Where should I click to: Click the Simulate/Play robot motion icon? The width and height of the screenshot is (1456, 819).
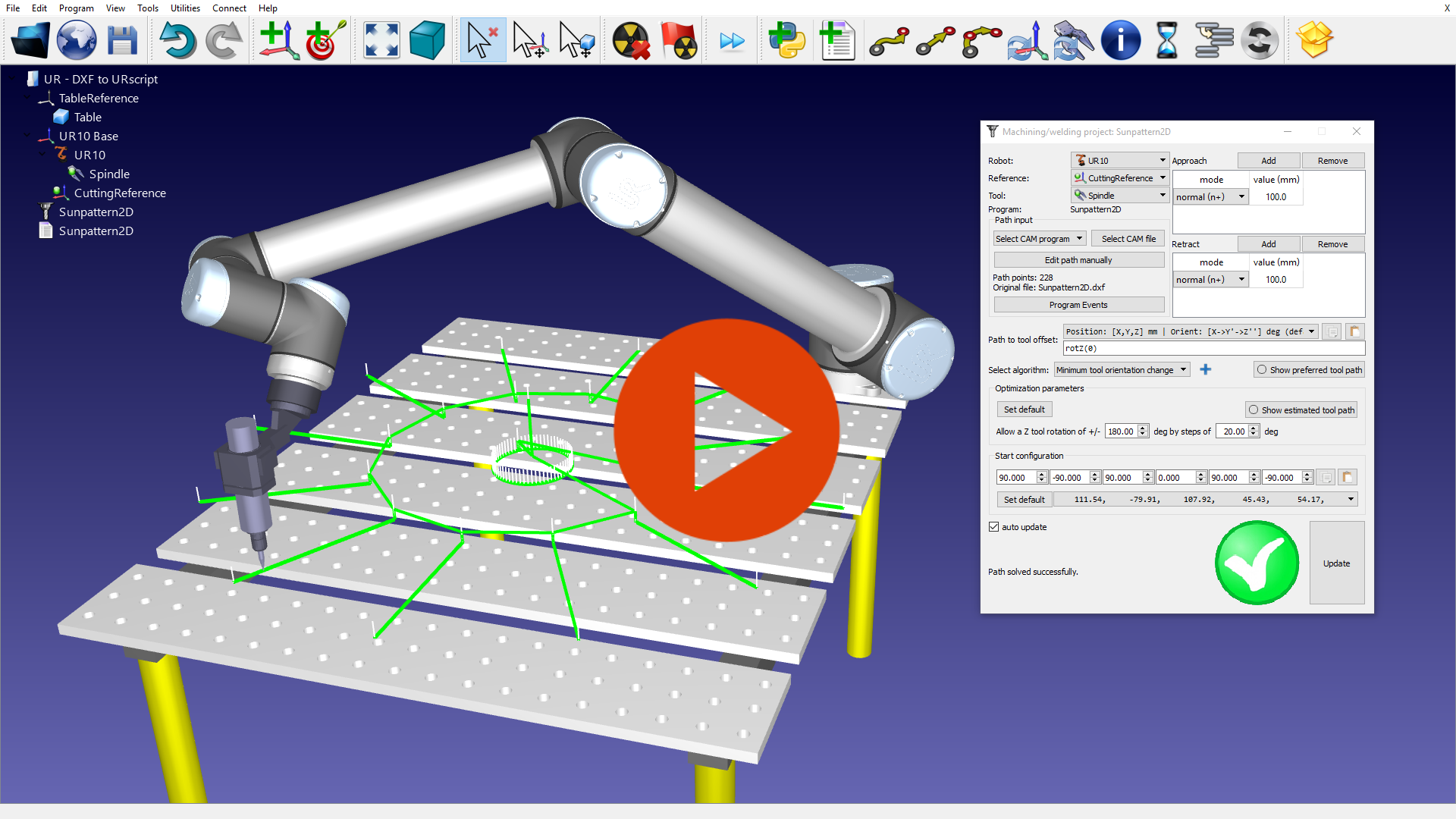(732, 40)
